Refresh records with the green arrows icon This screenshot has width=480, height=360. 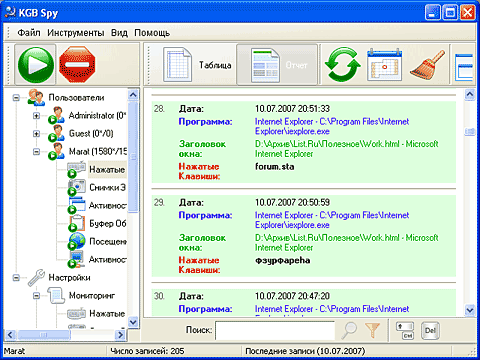(342, 65)
